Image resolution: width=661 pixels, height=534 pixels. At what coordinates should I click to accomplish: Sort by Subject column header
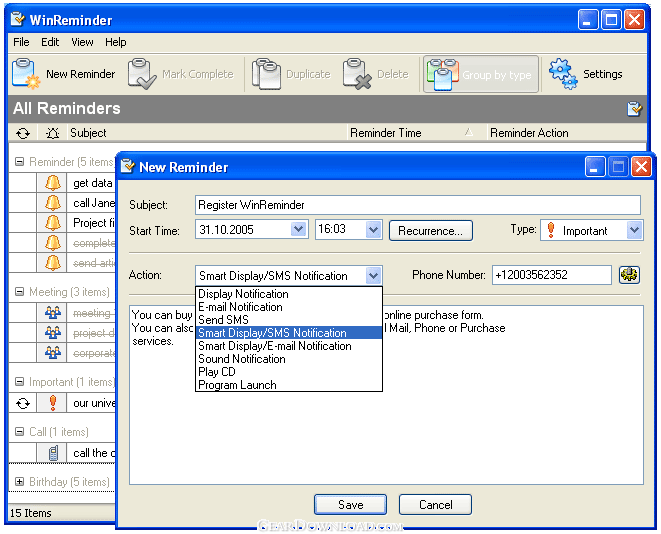pyautogui.click(x=207, y=133)
